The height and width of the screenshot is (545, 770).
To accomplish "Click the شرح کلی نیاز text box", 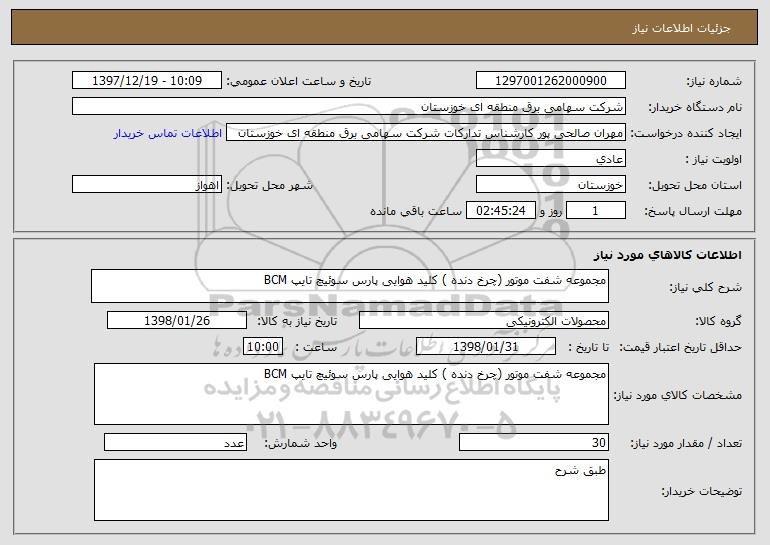I will 350,285.
